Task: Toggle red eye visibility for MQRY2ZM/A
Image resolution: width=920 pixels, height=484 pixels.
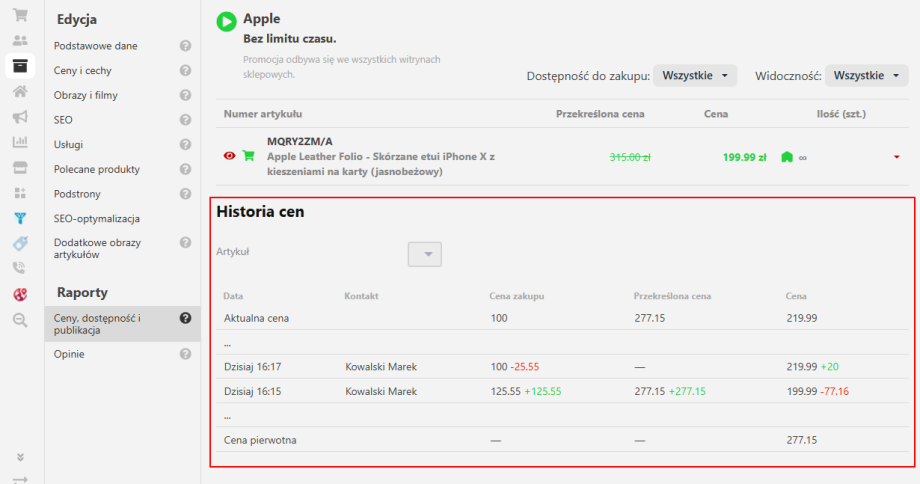Action: pos(229,155)
